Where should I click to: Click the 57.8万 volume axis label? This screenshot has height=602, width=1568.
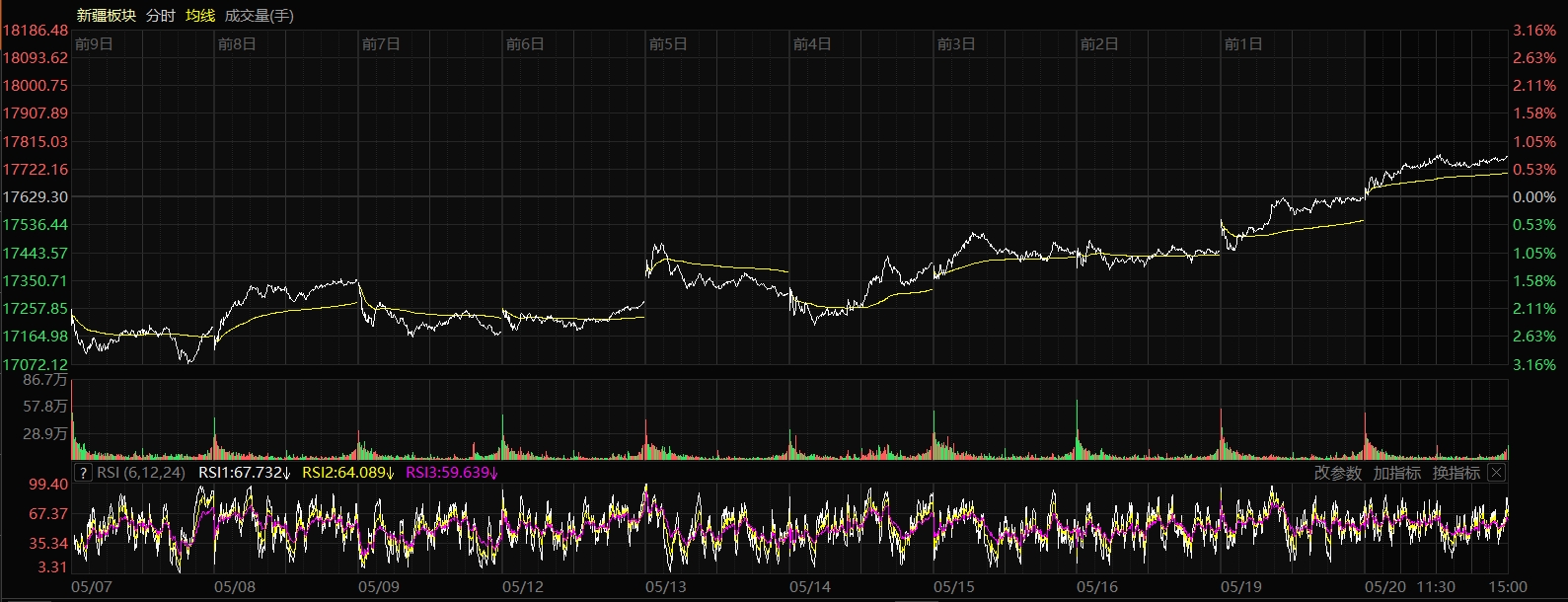pyautogui.click(x=45, y=407)
